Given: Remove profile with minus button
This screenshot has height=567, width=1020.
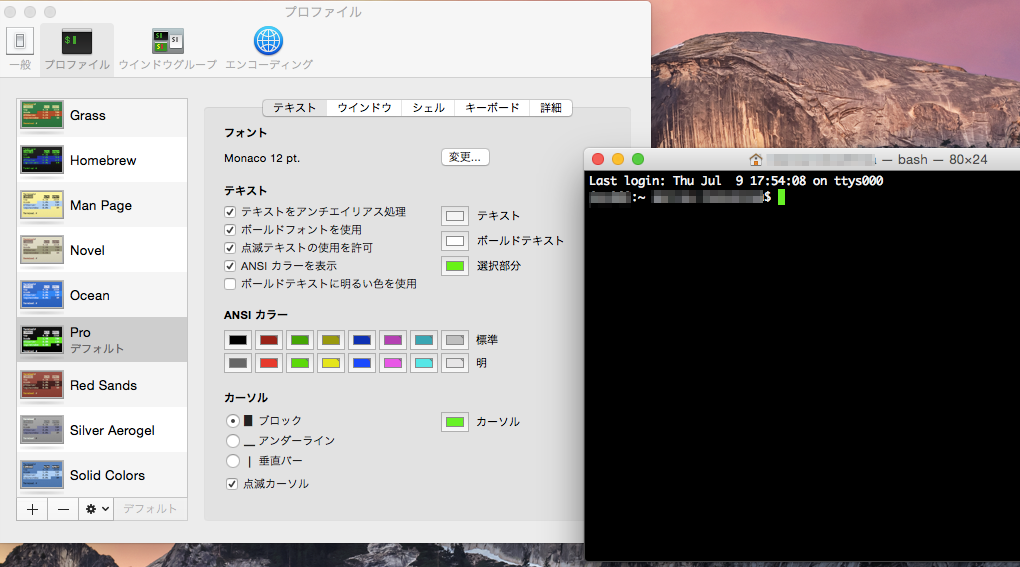Looking at the screenshot, I should pyautogui.click(x=63, y=509).
